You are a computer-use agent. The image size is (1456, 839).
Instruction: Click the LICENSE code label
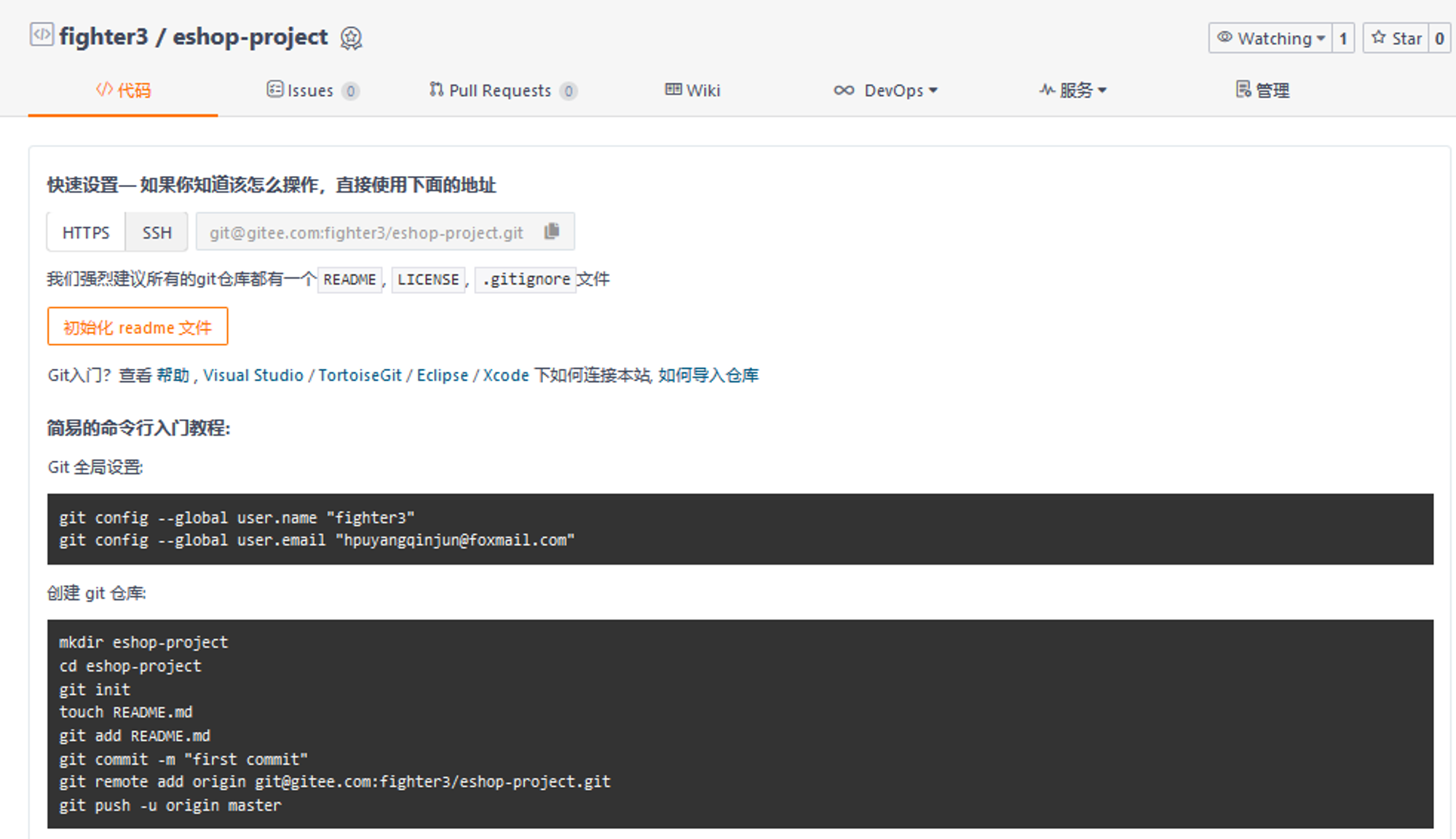(x=428, y=279)
